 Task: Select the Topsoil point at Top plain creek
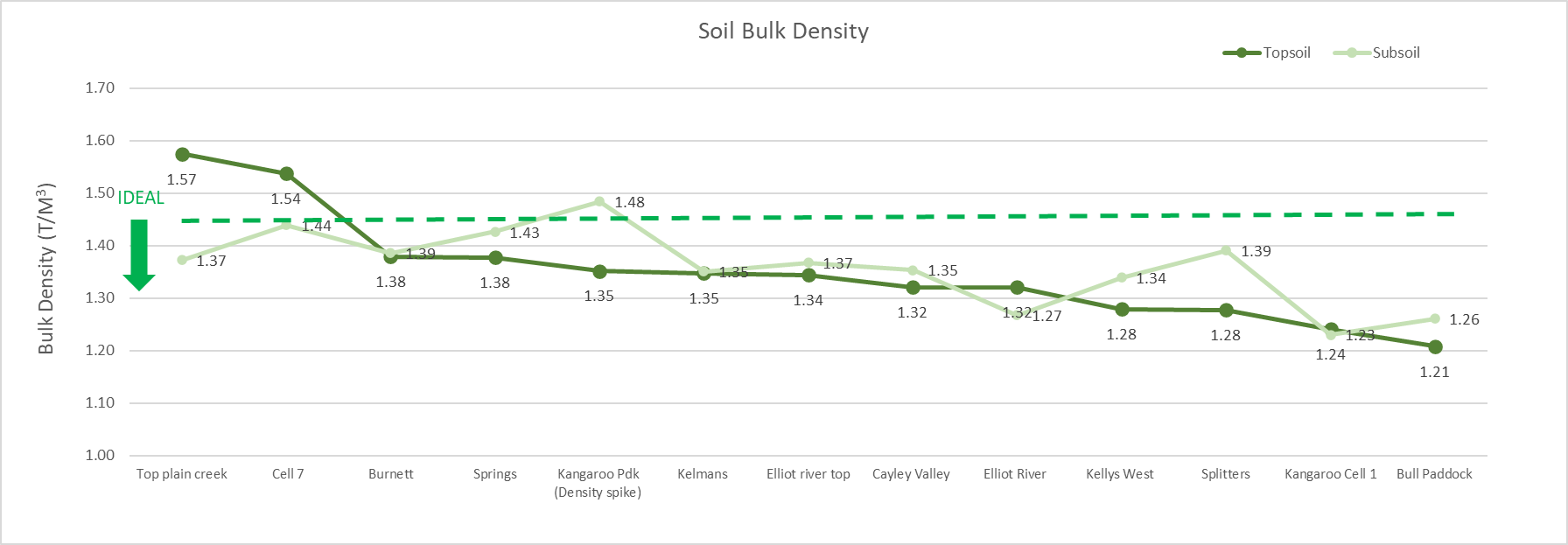[x=183, y=155]
